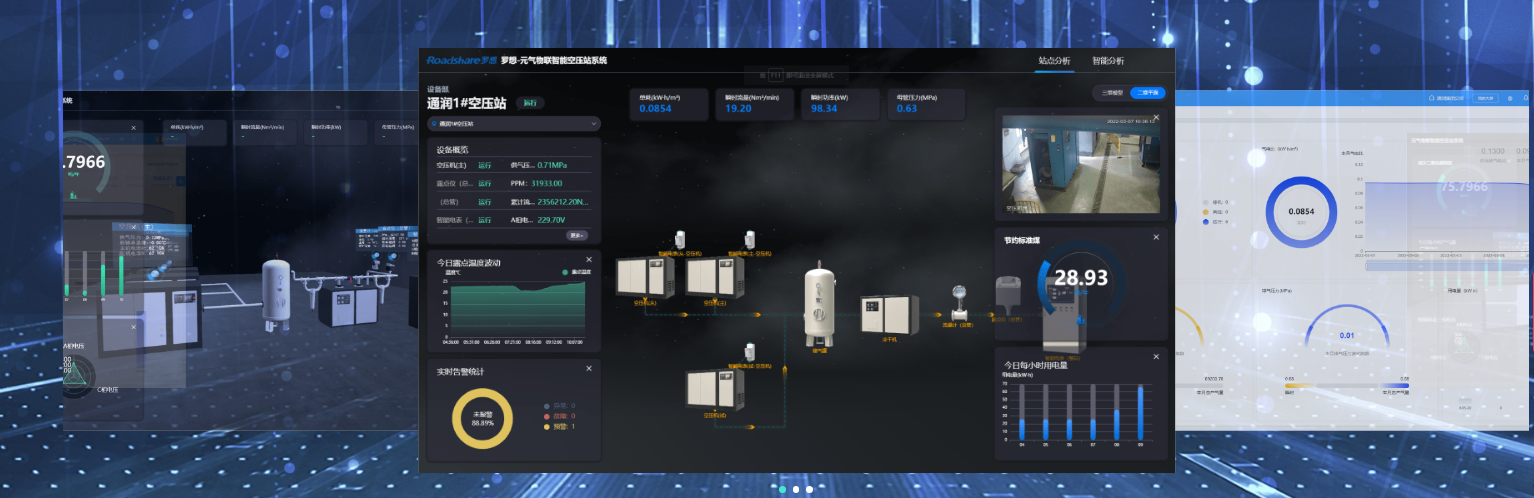Select the 二维平面 view toggle
The height and width of the screenshot is (498, 1534).
click(x=1148, y=92)
